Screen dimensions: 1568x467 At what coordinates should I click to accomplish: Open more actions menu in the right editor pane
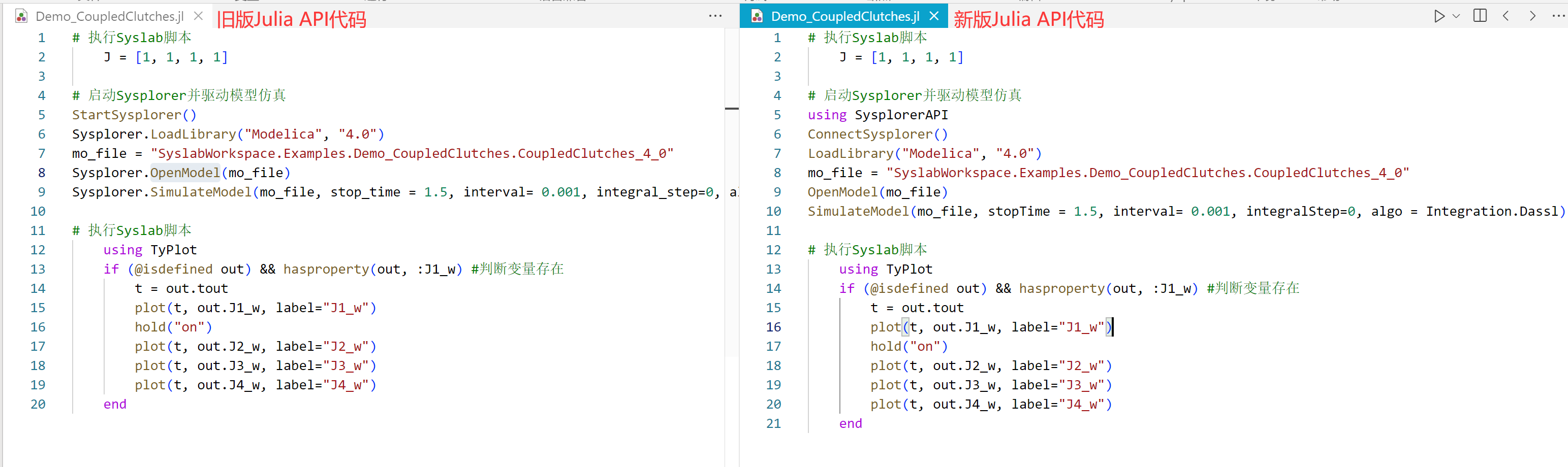point(1558,16)
